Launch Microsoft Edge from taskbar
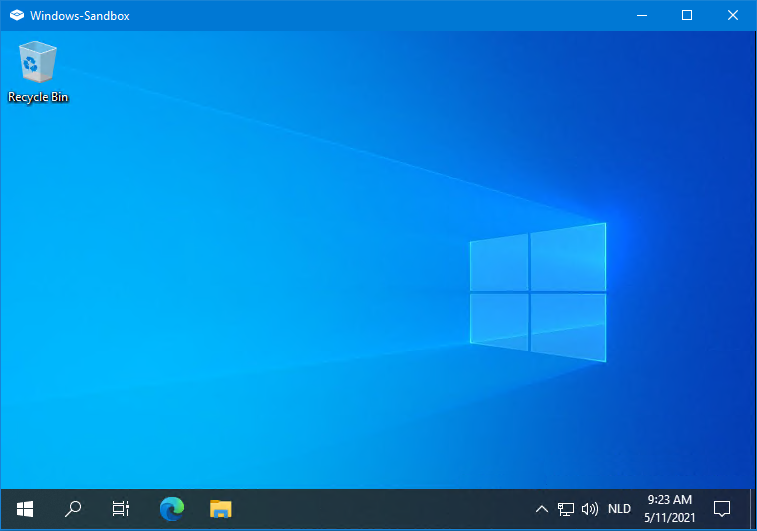The width and height of the screenshot is (757, 531). (172, 509)
